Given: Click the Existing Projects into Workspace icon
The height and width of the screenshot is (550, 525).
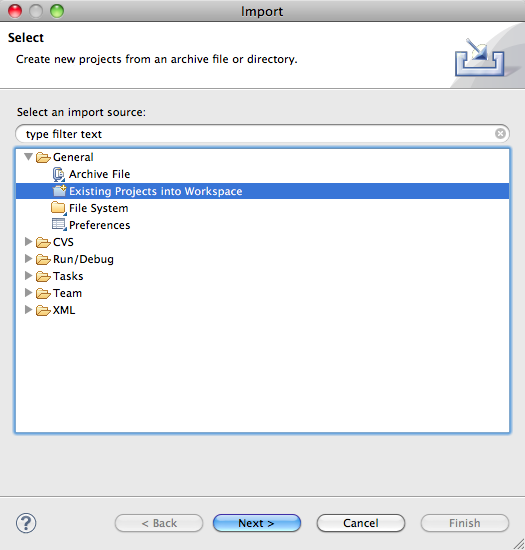Looking at the screenshot, I should pyautogui.click(x=59, y=191).
